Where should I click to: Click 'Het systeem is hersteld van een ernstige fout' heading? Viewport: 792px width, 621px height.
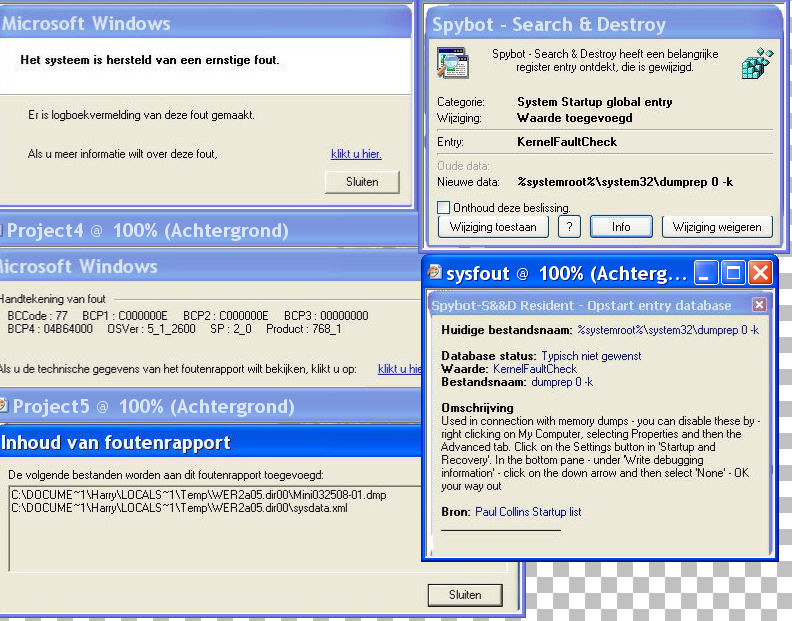(150, 60)
